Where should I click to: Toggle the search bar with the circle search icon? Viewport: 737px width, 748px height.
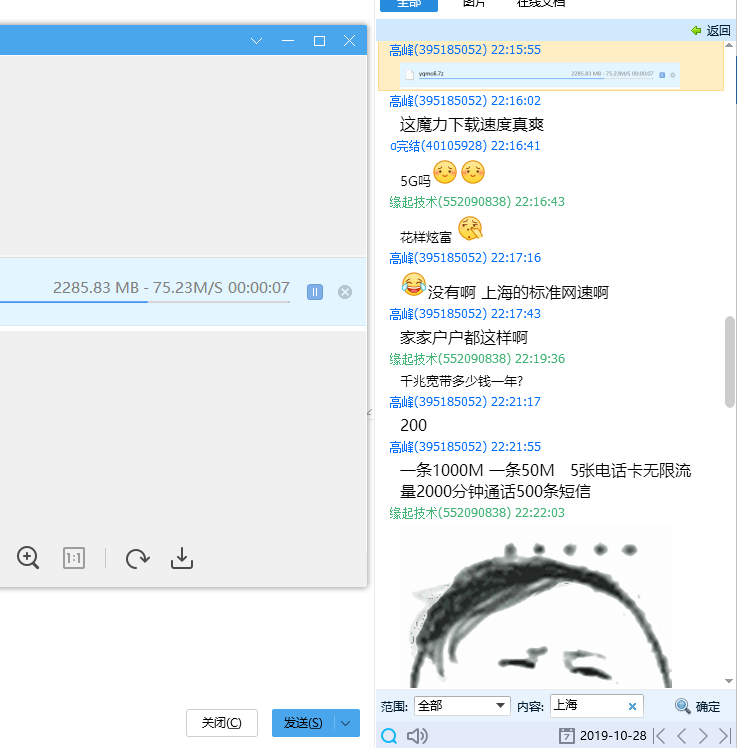point(389,736)
